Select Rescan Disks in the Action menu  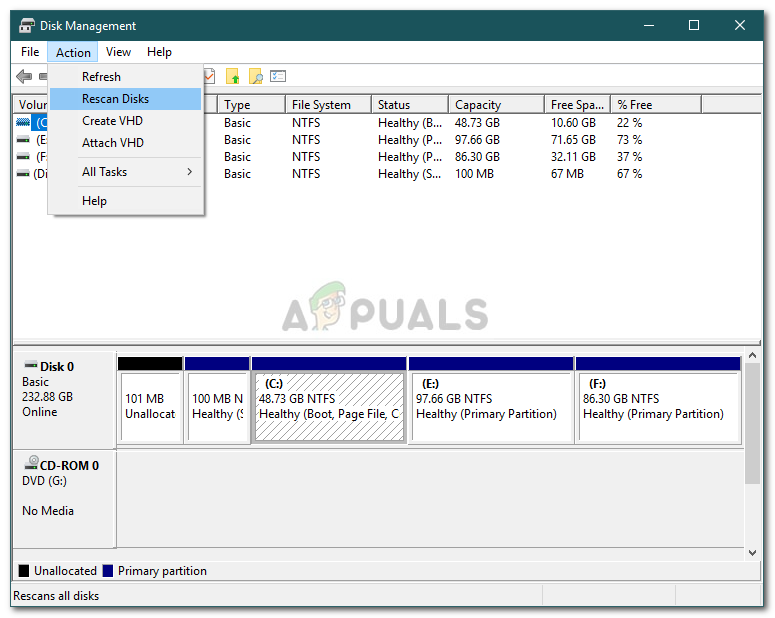[x=126, y=99]
